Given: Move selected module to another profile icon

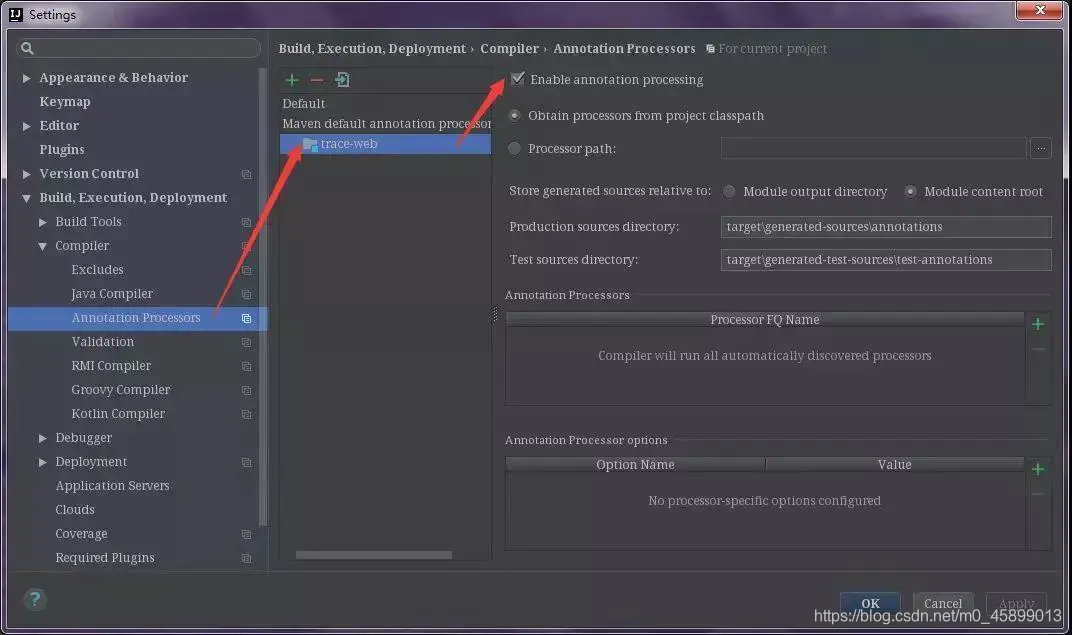Looking at the screenshot, I should point(342,80).
